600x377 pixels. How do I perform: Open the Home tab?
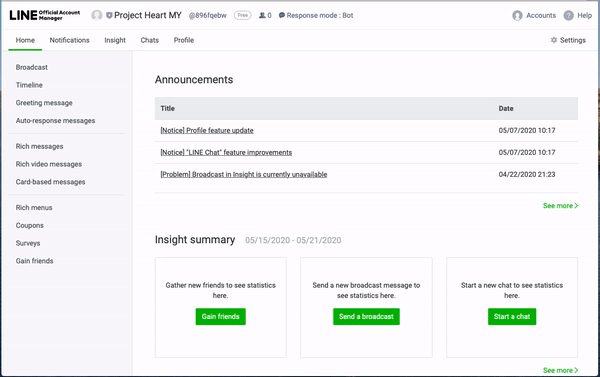[25, 40]
